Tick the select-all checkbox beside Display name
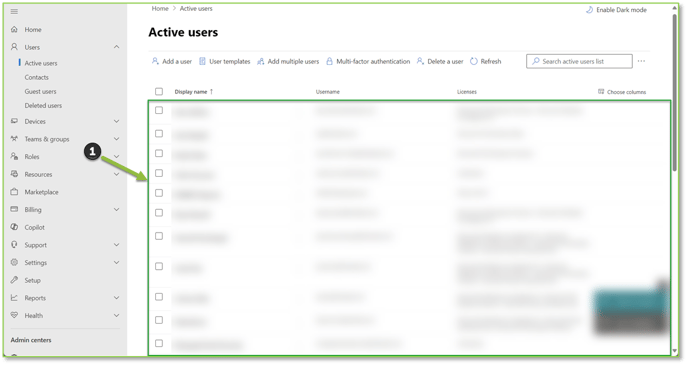Image resolution: width=687 pixels, height=365 pixels. click(x=159, y=92)
